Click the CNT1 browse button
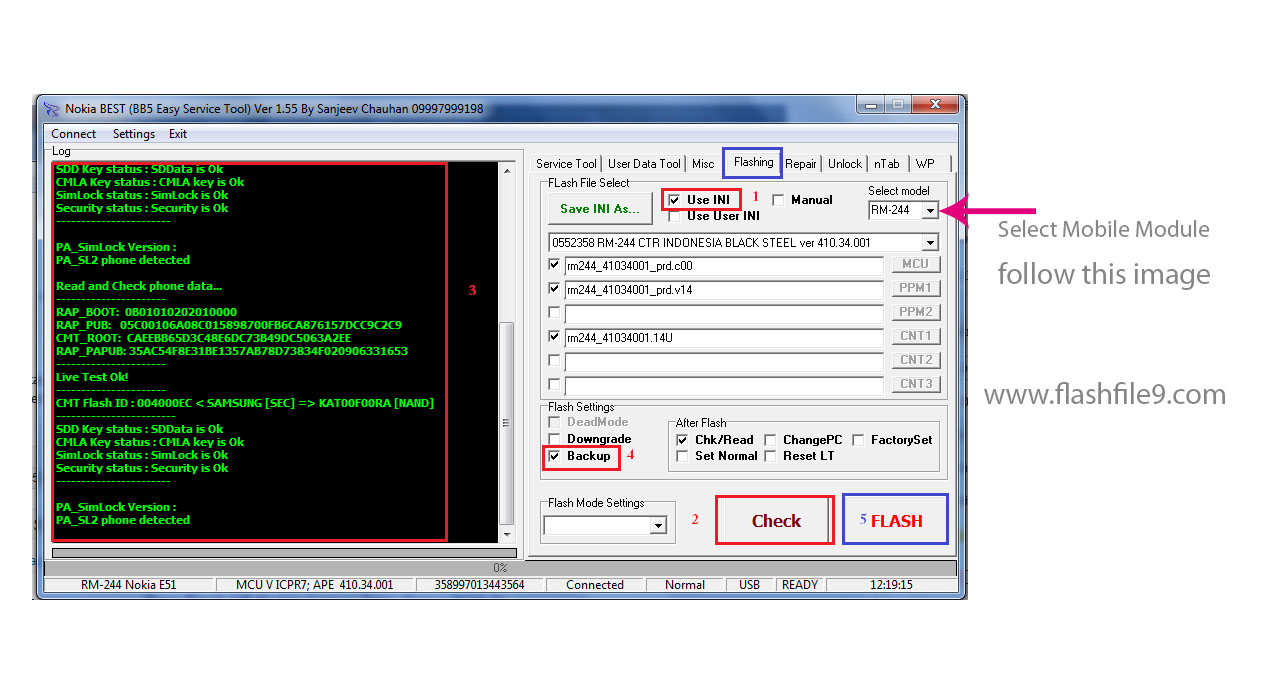1282x694 pixels. pyautogui.click(x=916, y=336)
